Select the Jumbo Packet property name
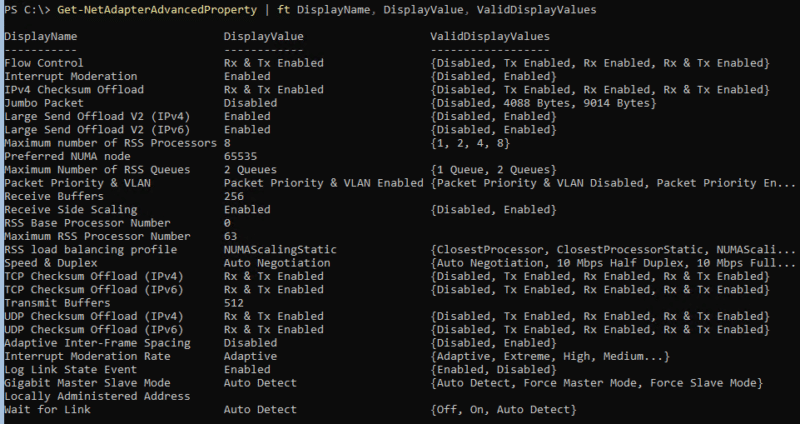Screen dimensions: 800x424 [44, 102]
